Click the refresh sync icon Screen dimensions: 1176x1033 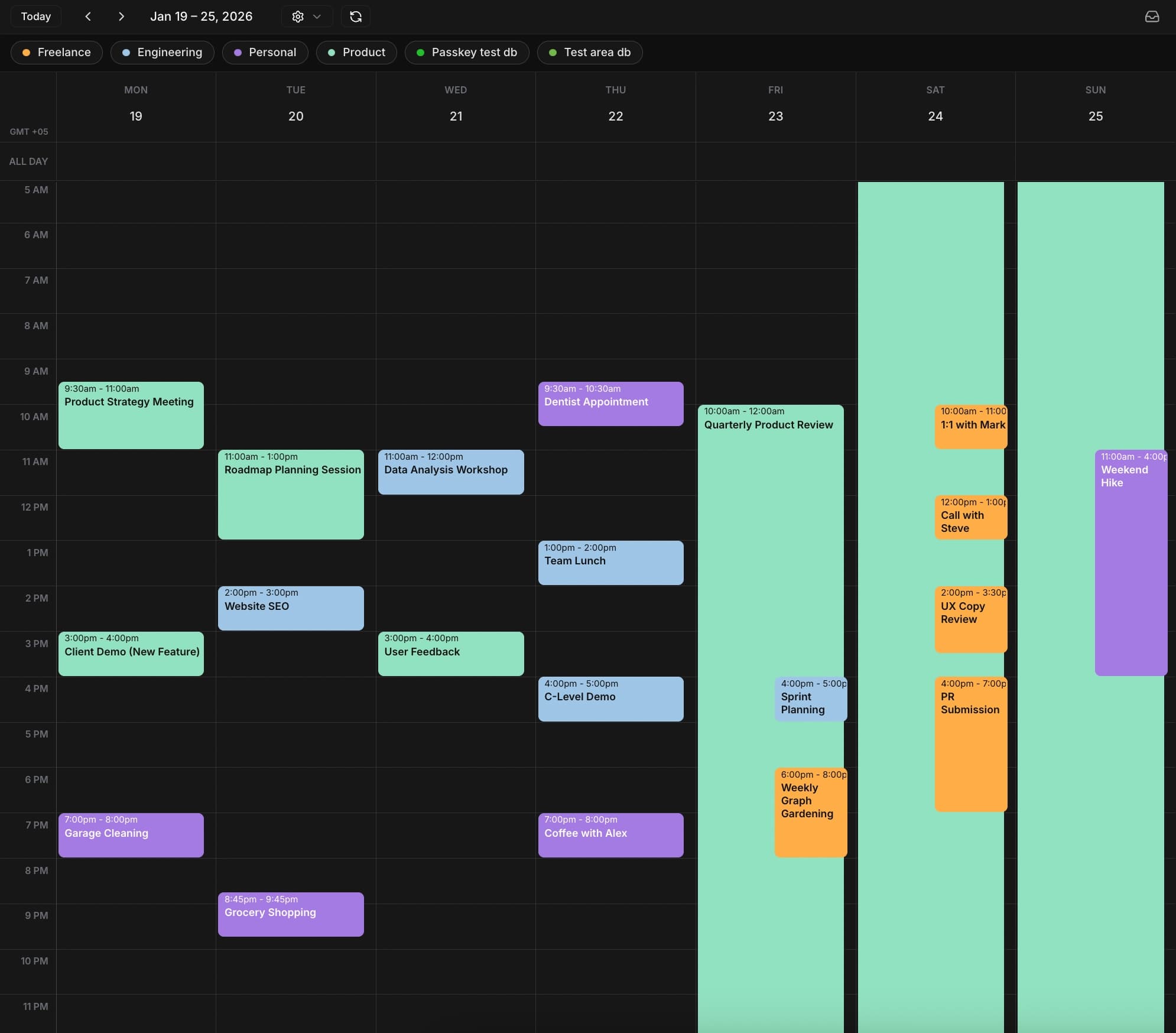(355, 17)
